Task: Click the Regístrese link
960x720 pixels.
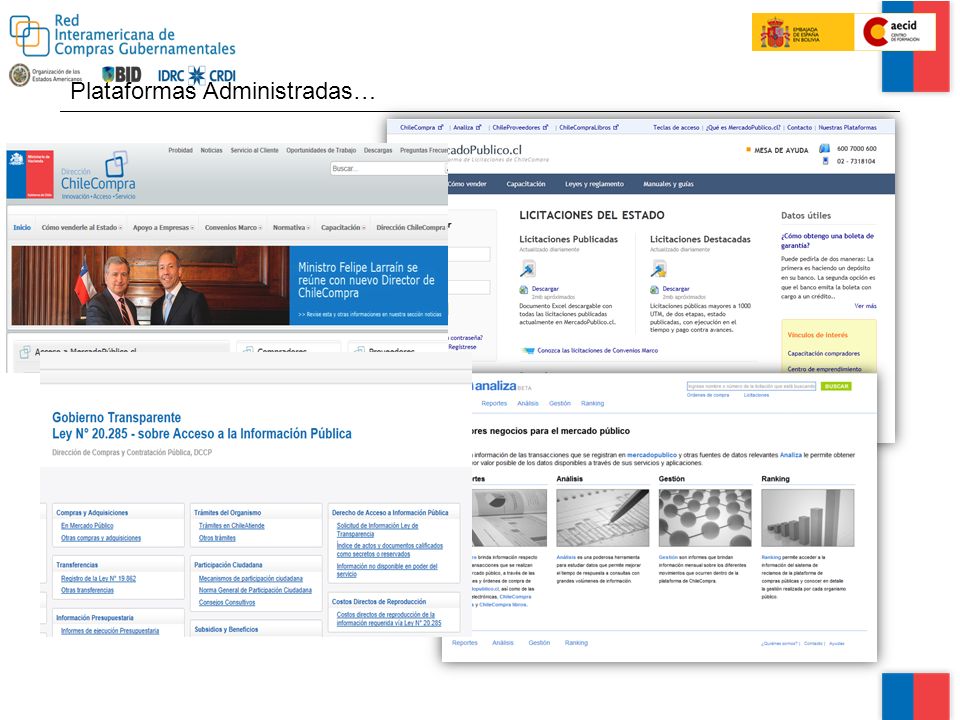Action: point(462,347)
